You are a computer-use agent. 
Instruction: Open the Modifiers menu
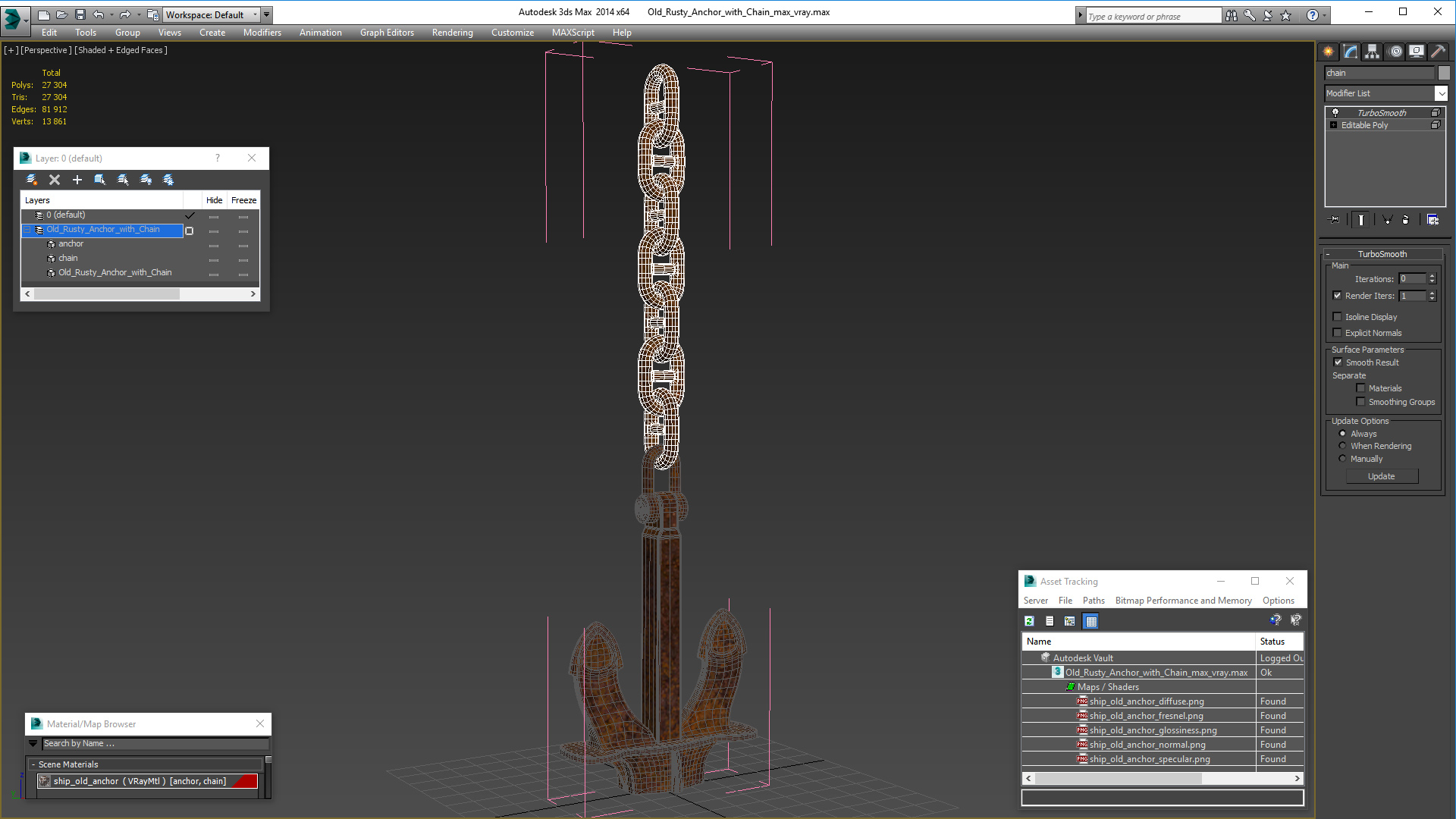[262, 33]
